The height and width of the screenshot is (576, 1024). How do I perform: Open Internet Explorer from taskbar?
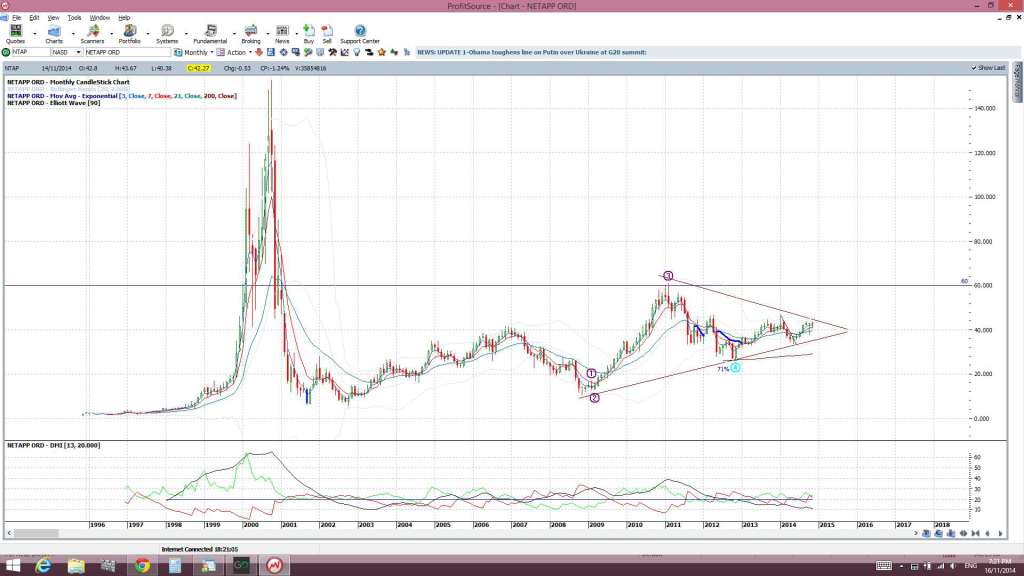coord(43,566)
